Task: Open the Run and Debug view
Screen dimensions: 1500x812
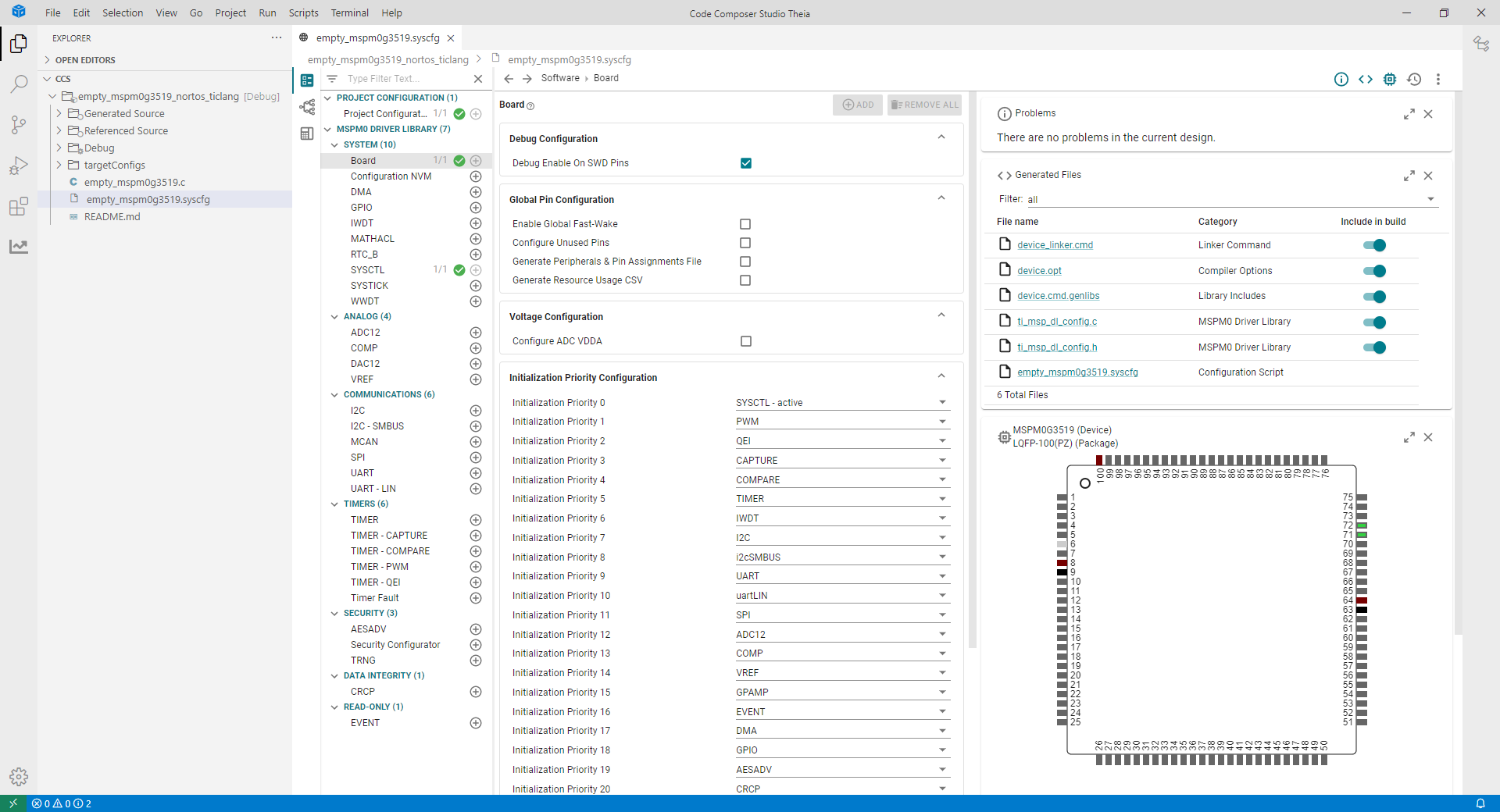Action: click(x=19, y=166)
